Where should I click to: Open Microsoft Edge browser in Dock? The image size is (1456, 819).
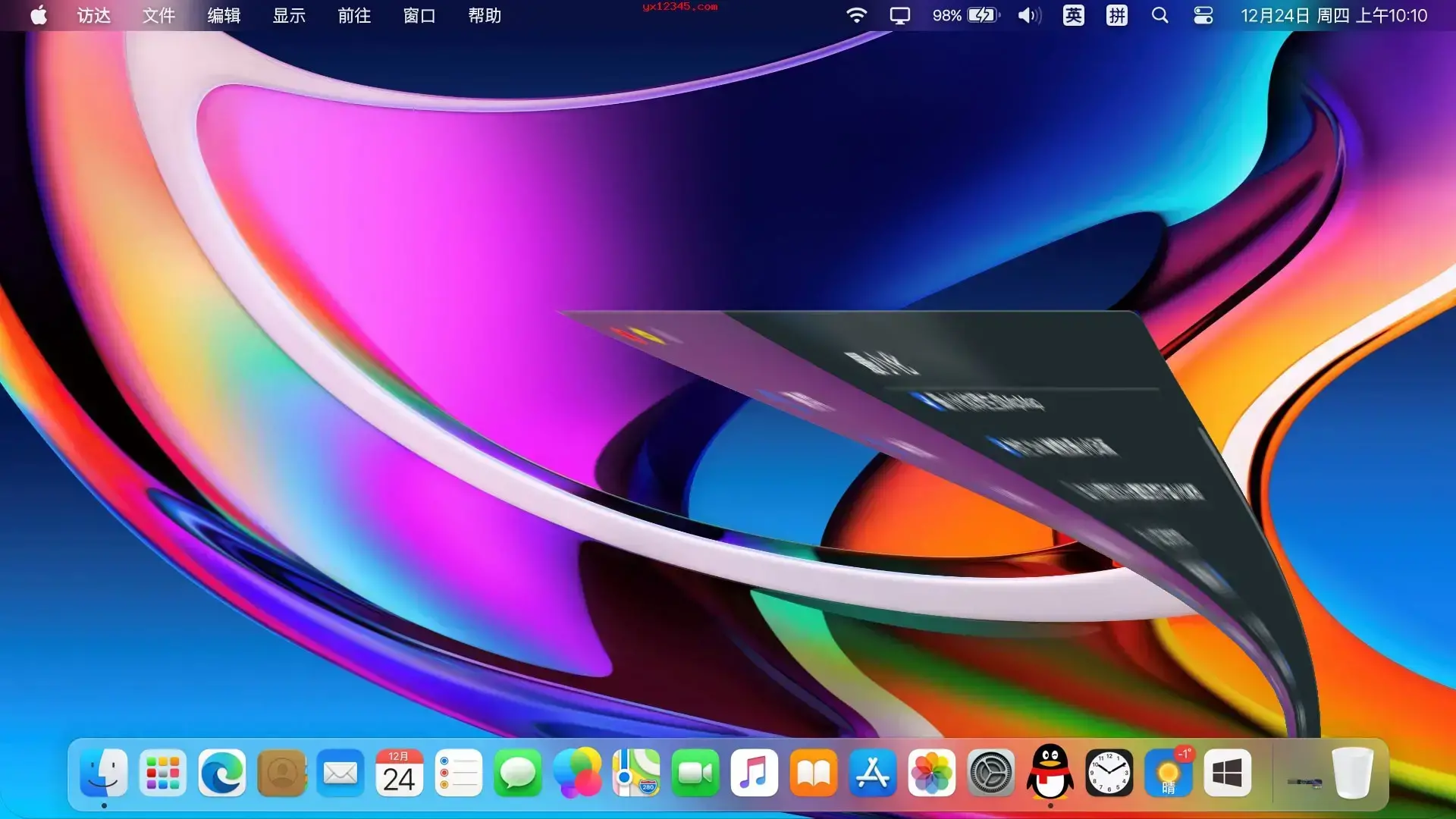(x=222, y=773)
